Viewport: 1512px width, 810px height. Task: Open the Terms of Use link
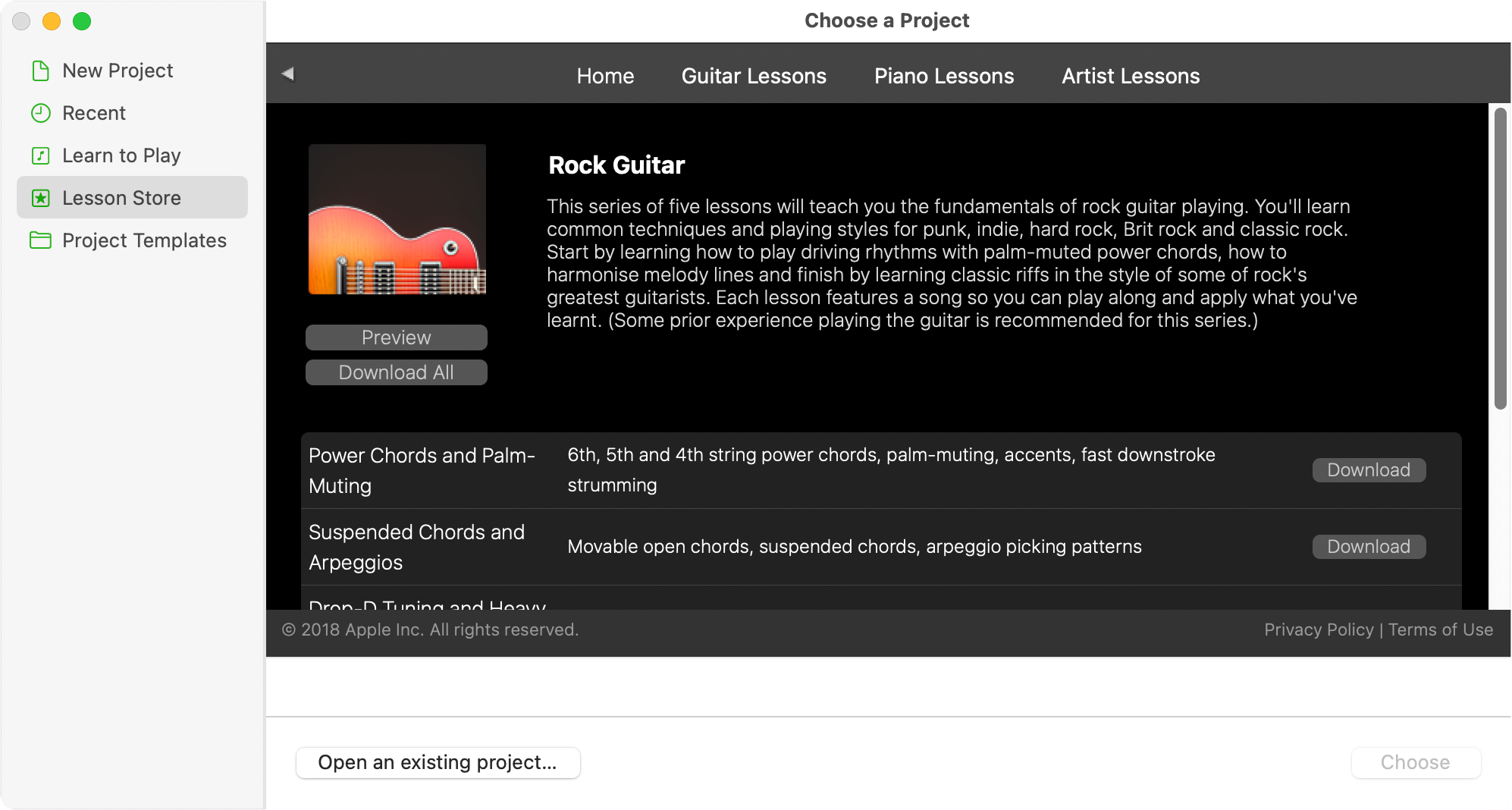(1441, 629)
